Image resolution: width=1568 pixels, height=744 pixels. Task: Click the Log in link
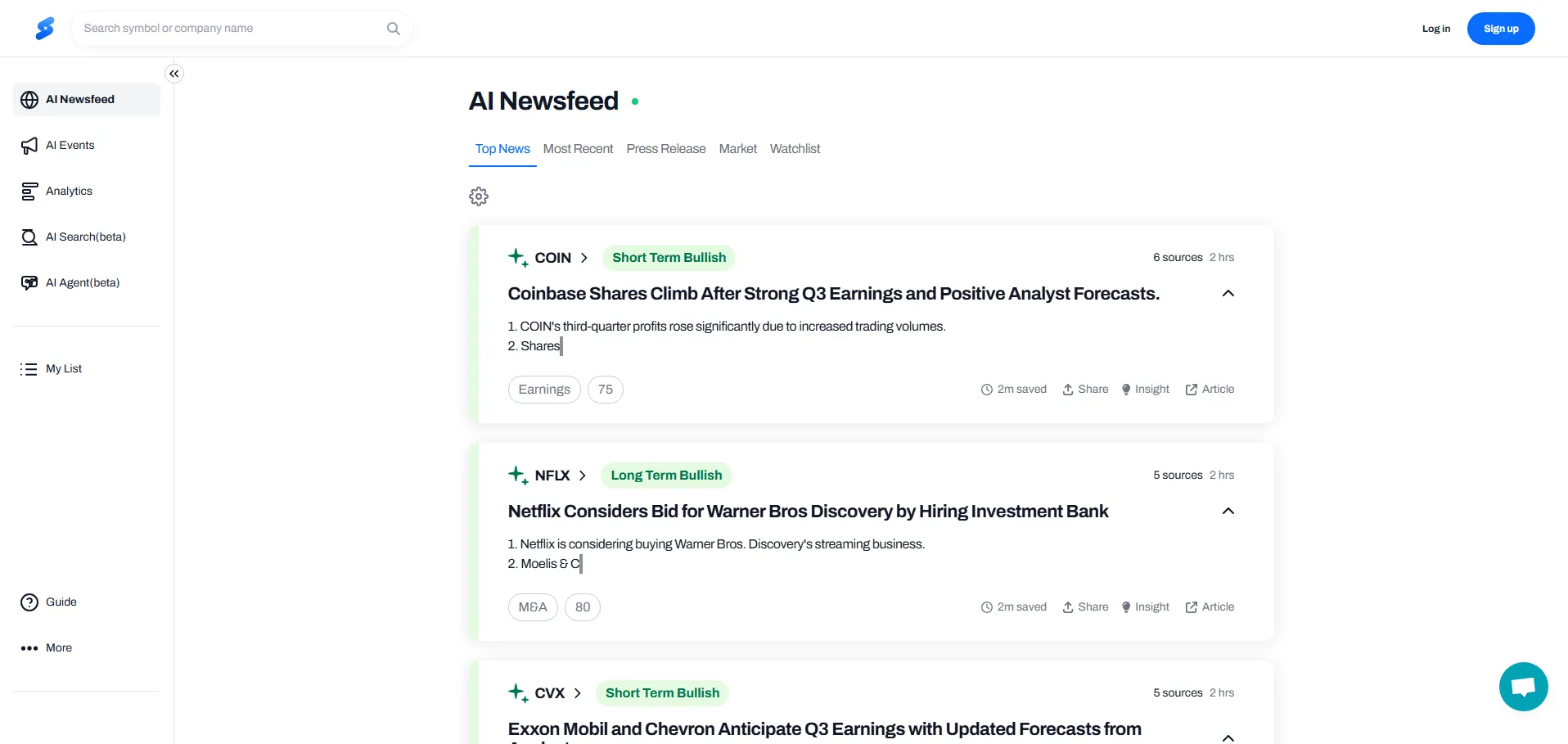tap(1435, 29)
